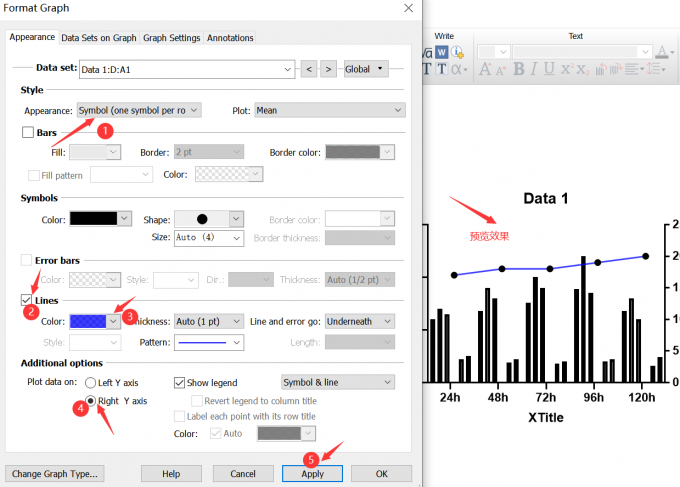
Task: Toggle italic text formatting
Action: click(x=534, y=69)
